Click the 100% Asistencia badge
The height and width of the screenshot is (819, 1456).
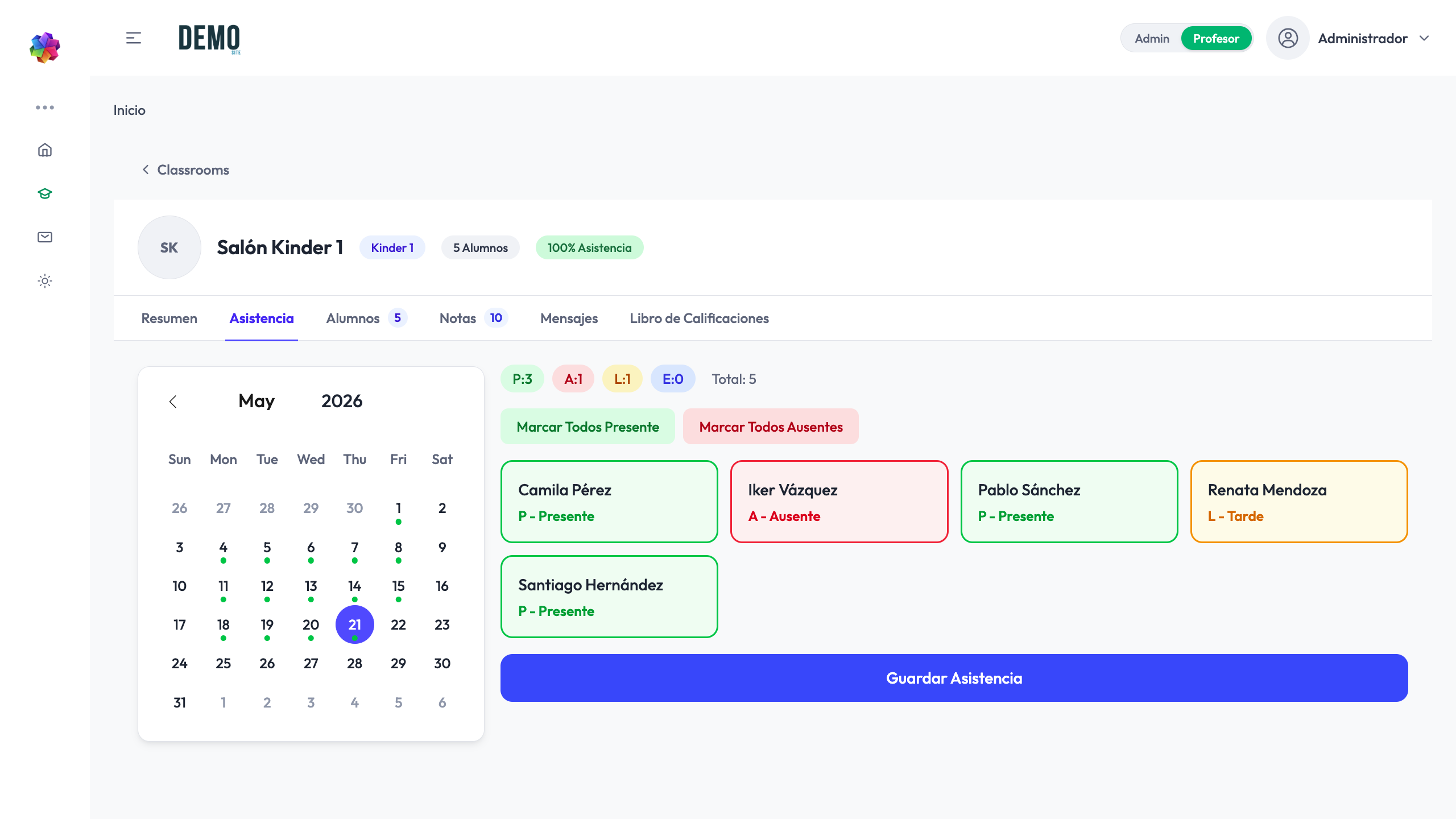(589, 248)
